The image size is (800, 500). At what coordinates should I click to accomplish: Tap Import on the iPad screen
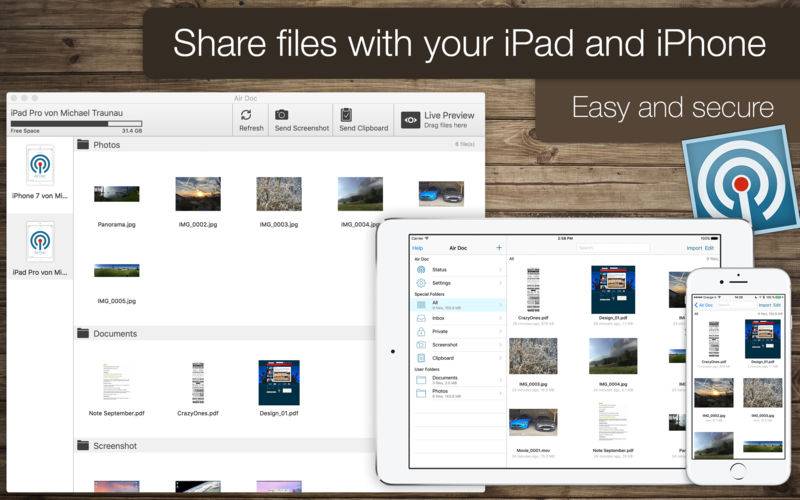click(x=694, y=248)
